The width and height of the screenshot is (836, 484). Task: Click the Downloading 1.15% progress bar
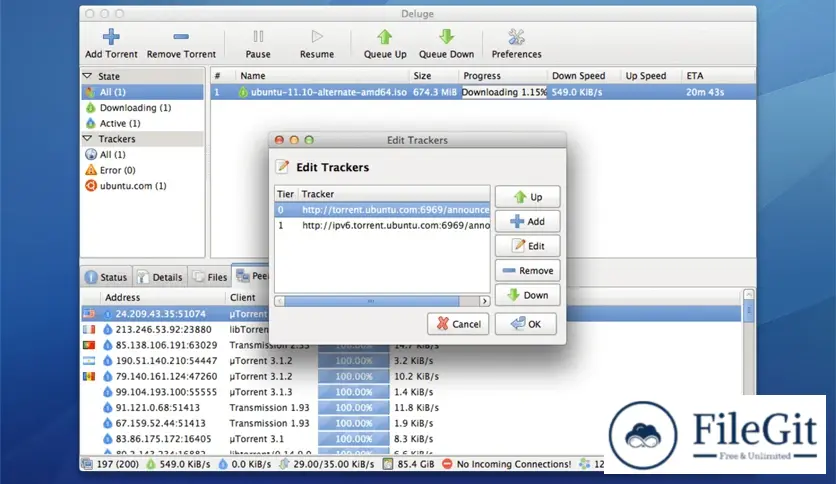504,92
